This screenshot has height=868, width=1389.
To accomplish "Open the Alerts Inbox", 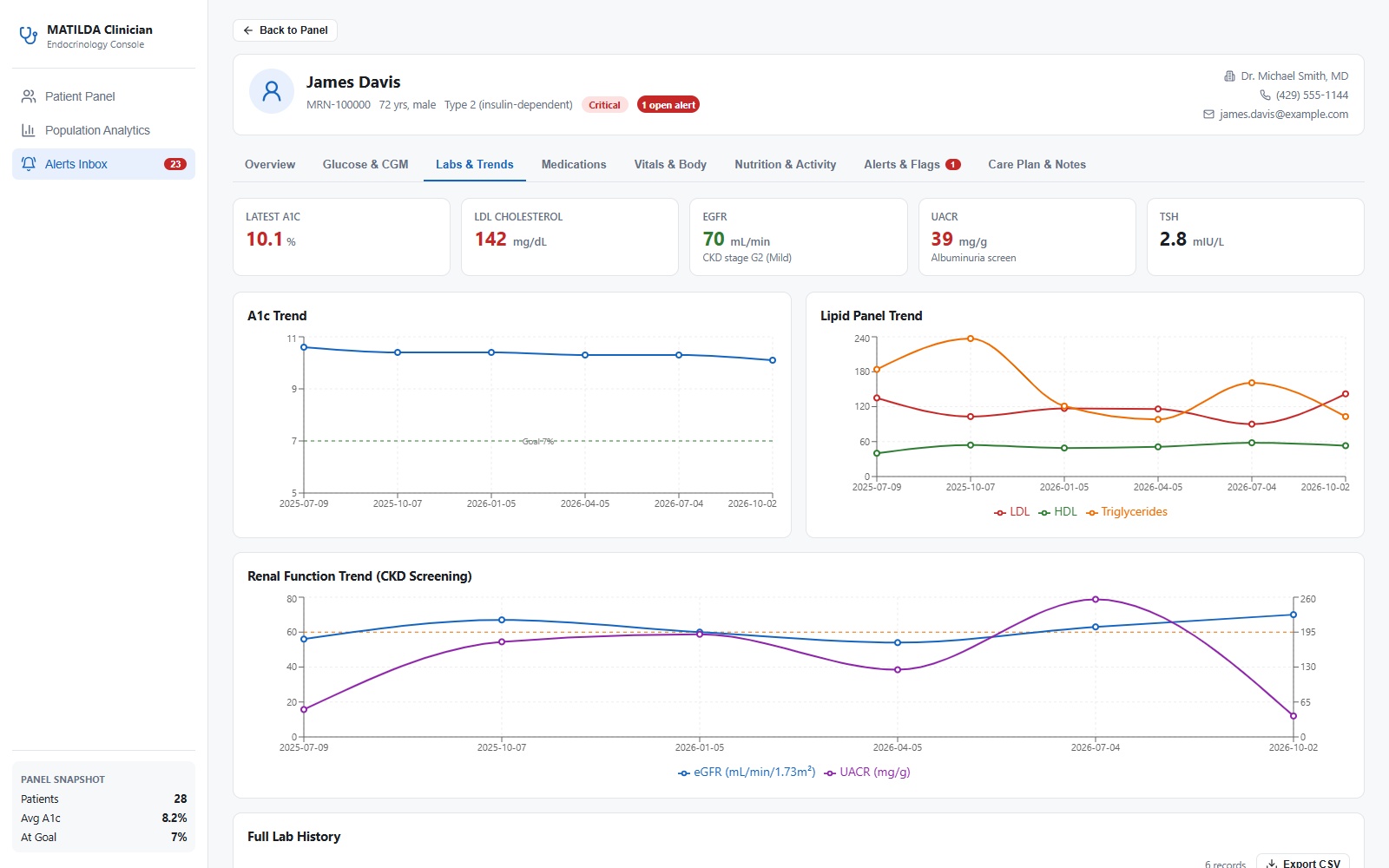I will [x=103, y=164].
